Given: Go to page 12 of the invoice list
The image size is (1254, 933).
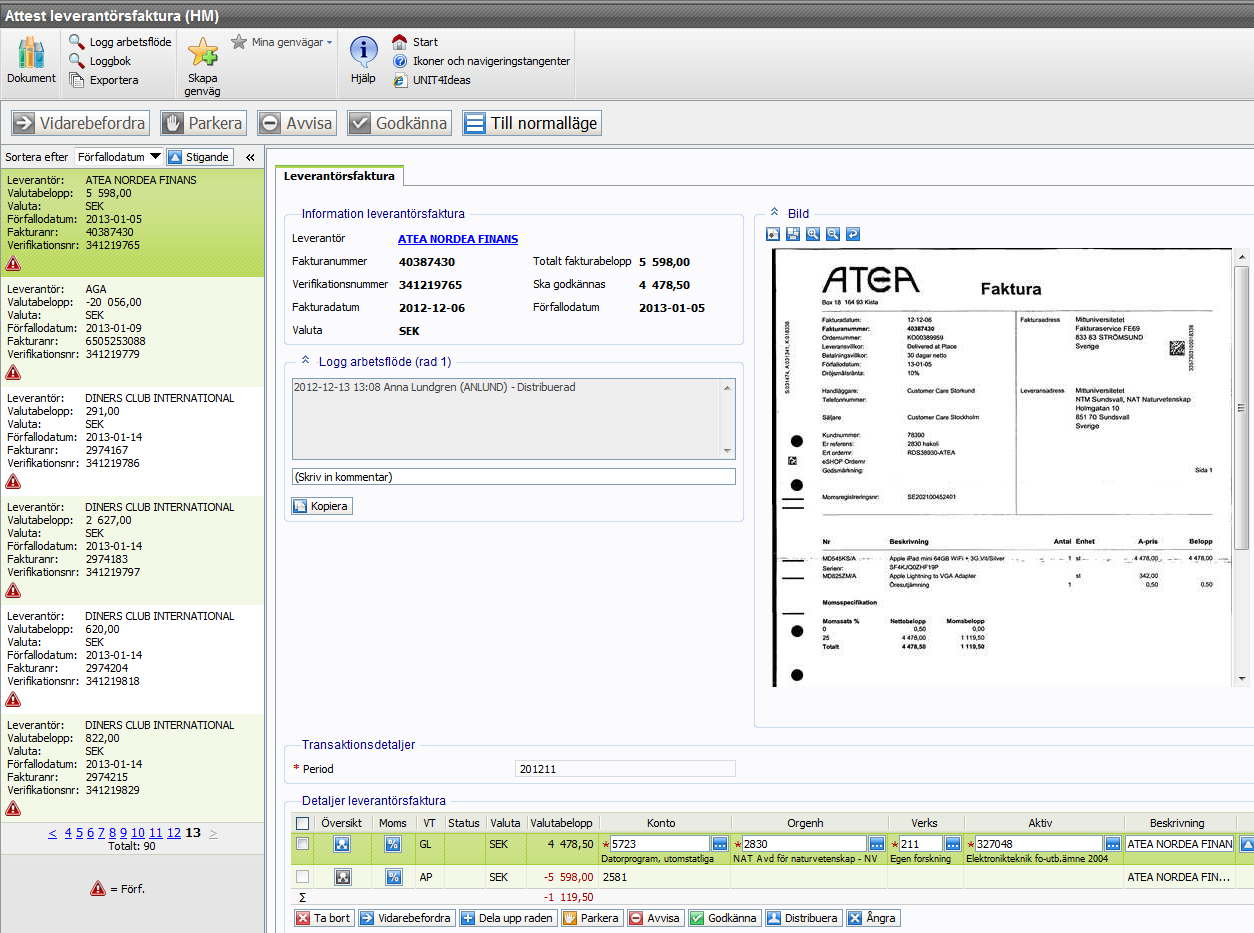Looking at the screenshot, I should click(174, 833).
